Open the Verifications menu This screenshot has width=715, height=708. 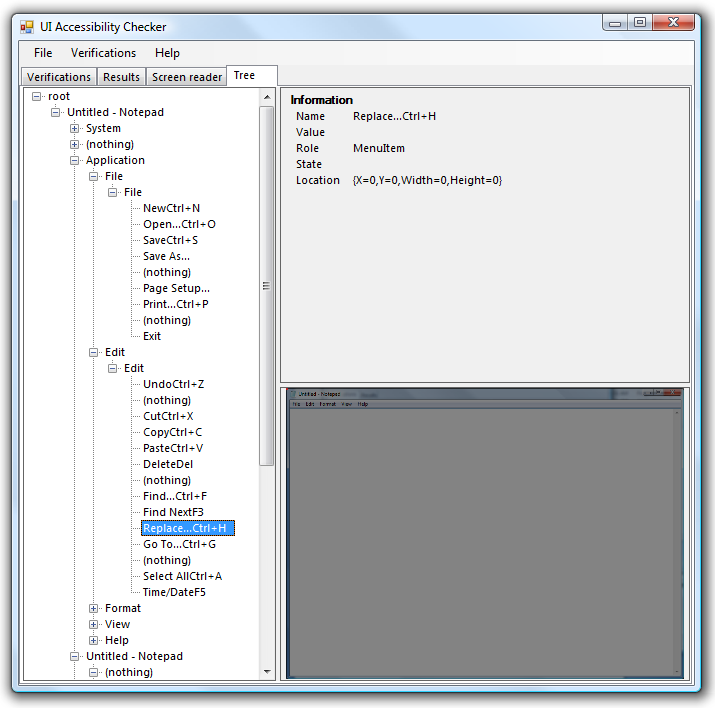tap(103, 53)
